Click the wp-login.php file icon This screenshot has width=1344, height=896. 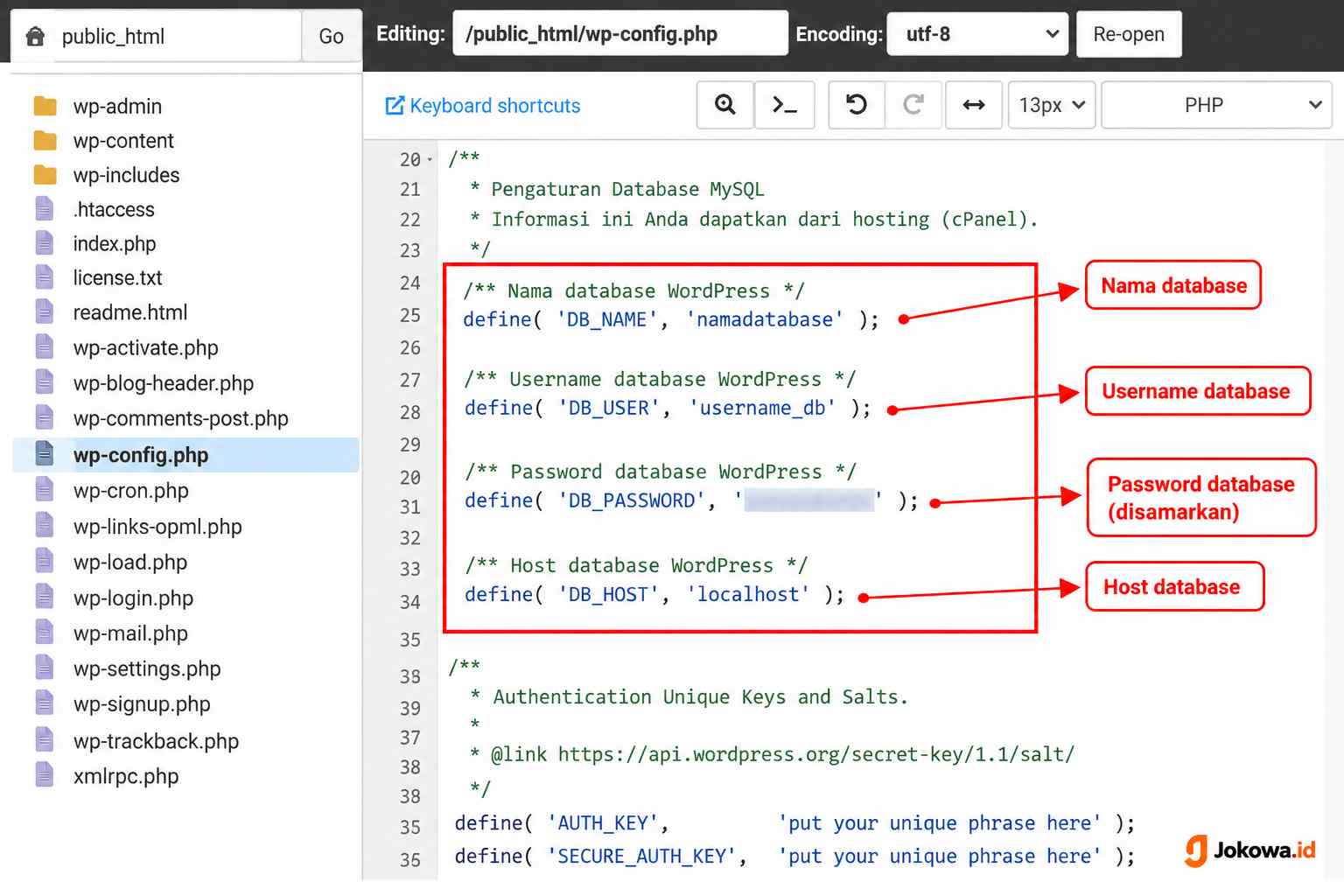coord(45,598)
